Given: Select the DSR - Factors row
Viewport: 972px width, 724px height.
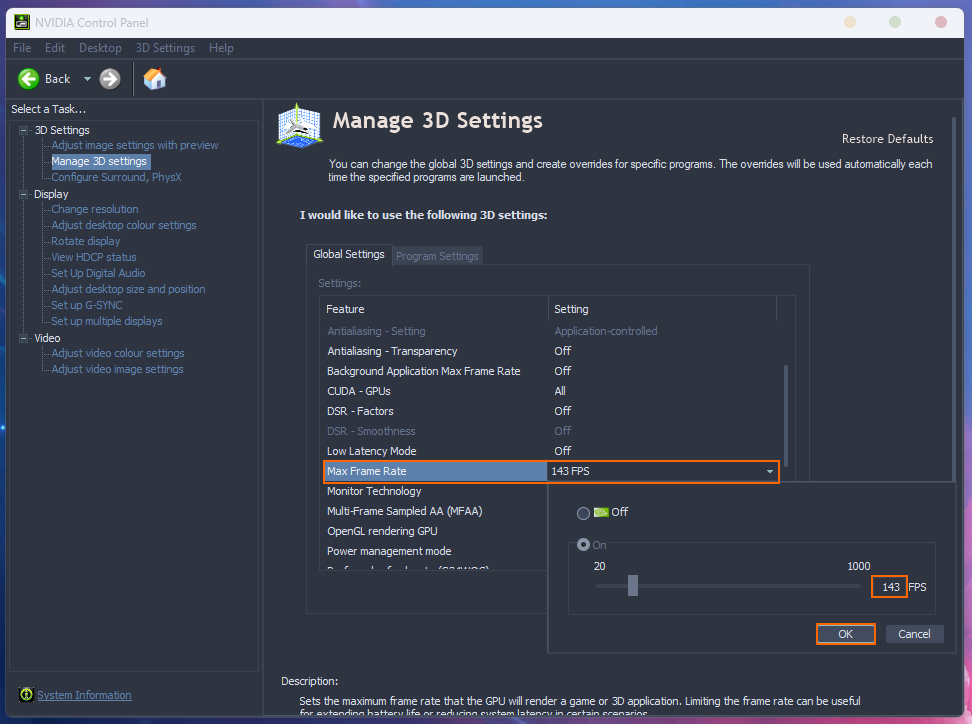Looking at the screenshot, I should 550,411.
